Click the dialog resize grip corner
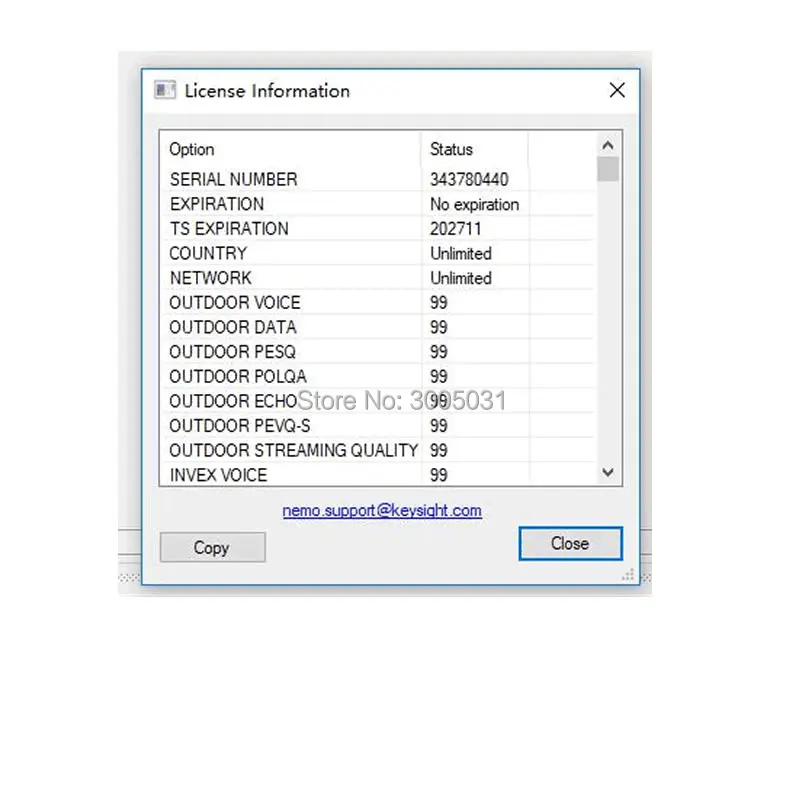This screenshot has width=800, height=800. [628, 574]
